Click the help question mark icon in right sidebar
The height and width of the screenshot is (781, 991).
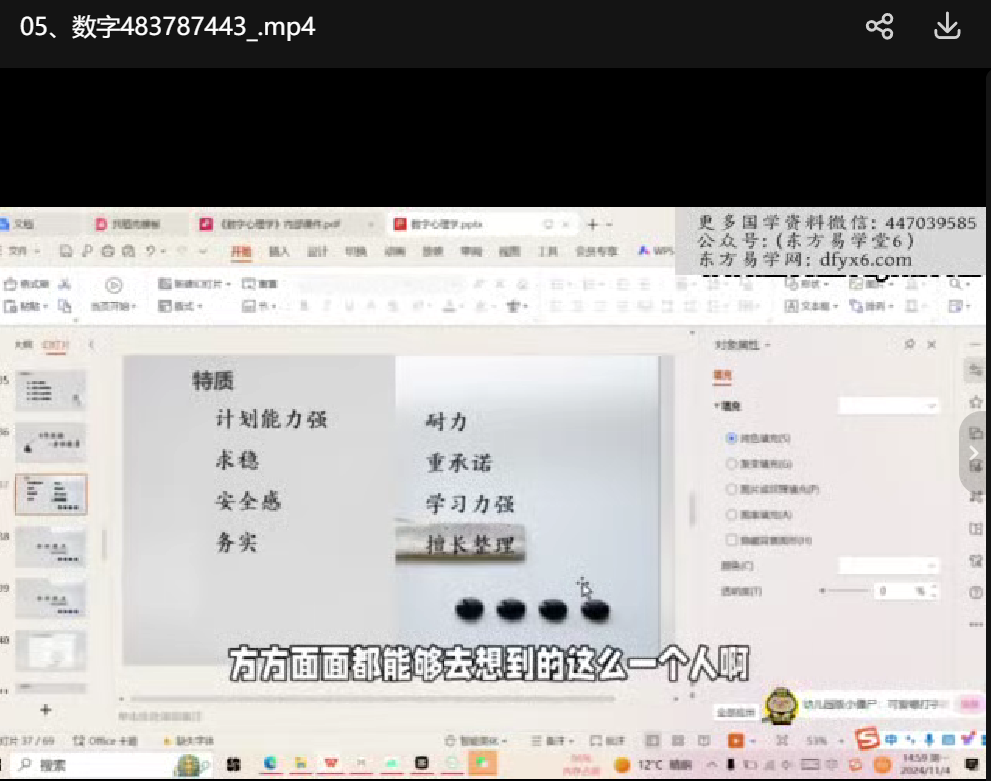click(975, 592)
